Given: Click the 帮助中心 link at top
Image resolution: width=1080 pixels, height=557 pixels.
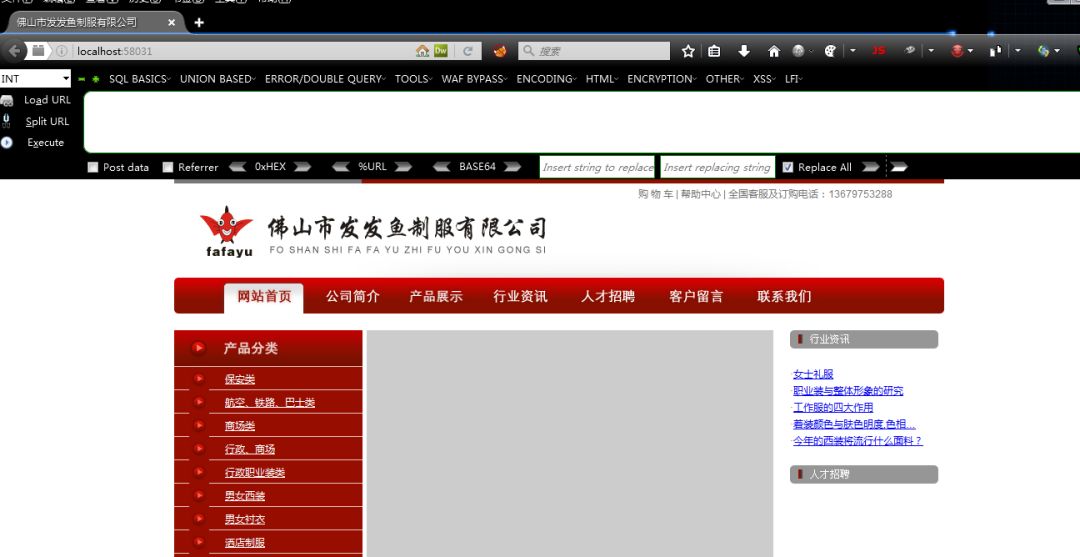Looking at the screenshot, I should (x=700, y=194).
